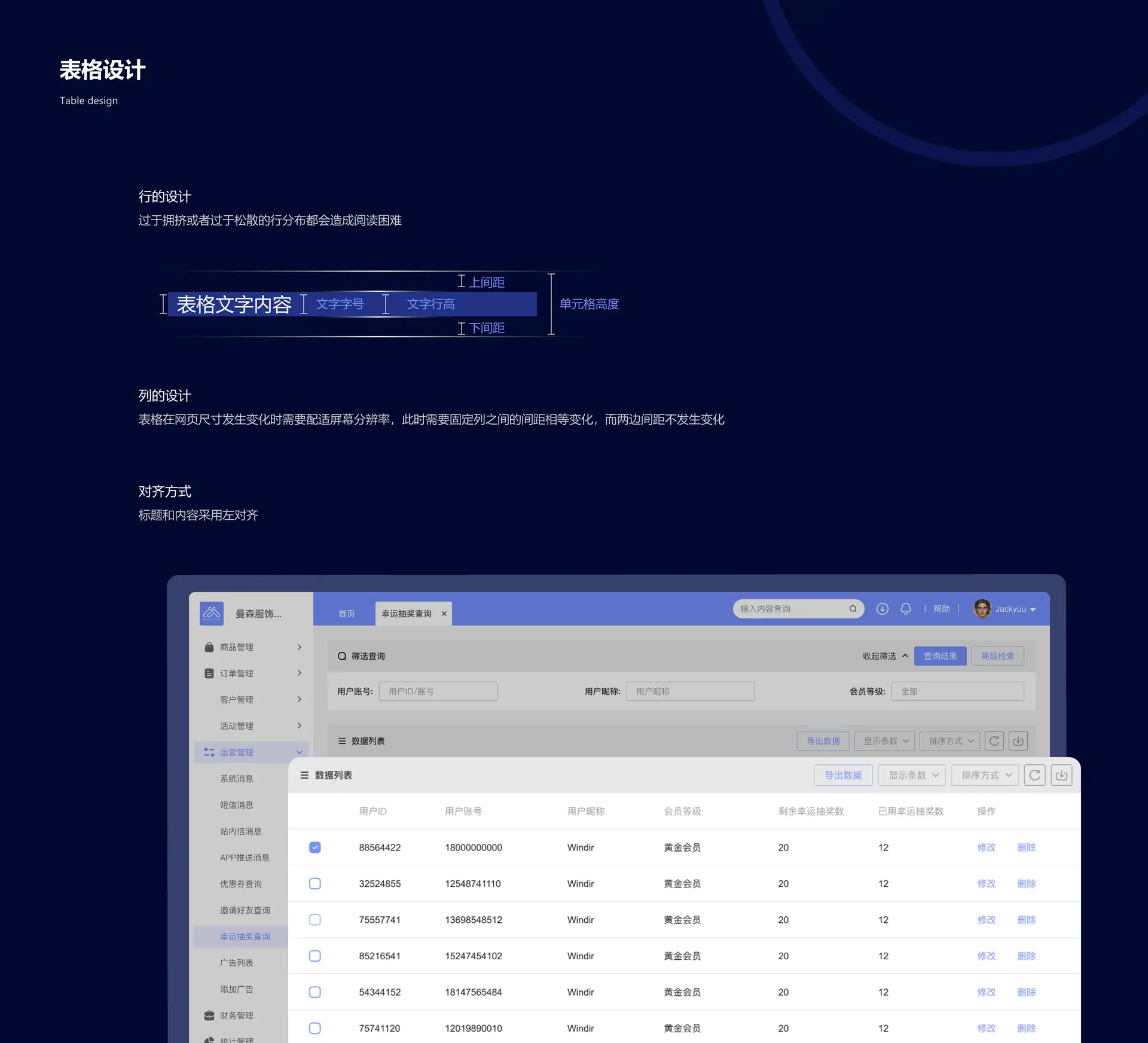Click 修改 for user 32524855
The image size is (1148, 1043).
[987, 883]
